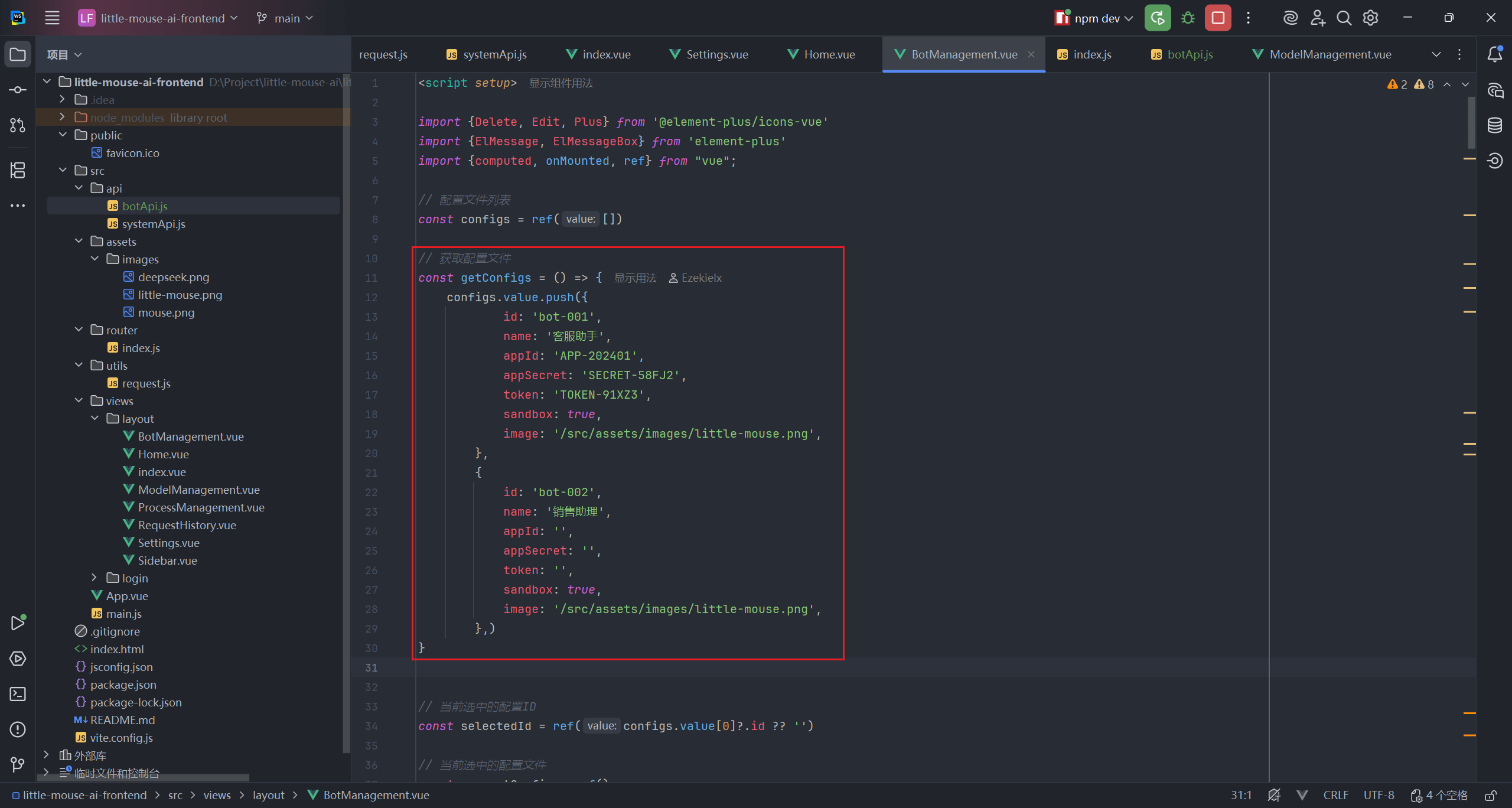1512x808 pixels.
Task: Open the main branch dropdown
Action: pos(286,18)
